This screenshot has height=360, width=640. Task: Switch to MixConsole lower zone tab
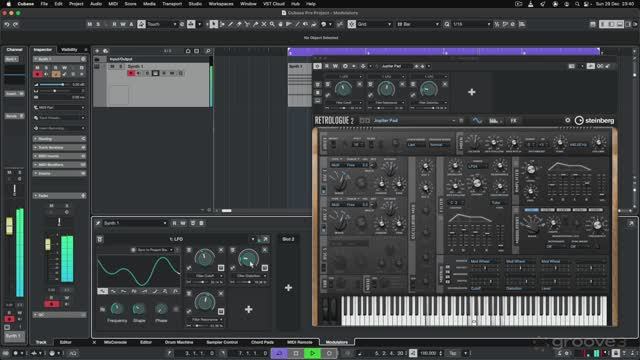pyautogui.click(x=116, y=342)
